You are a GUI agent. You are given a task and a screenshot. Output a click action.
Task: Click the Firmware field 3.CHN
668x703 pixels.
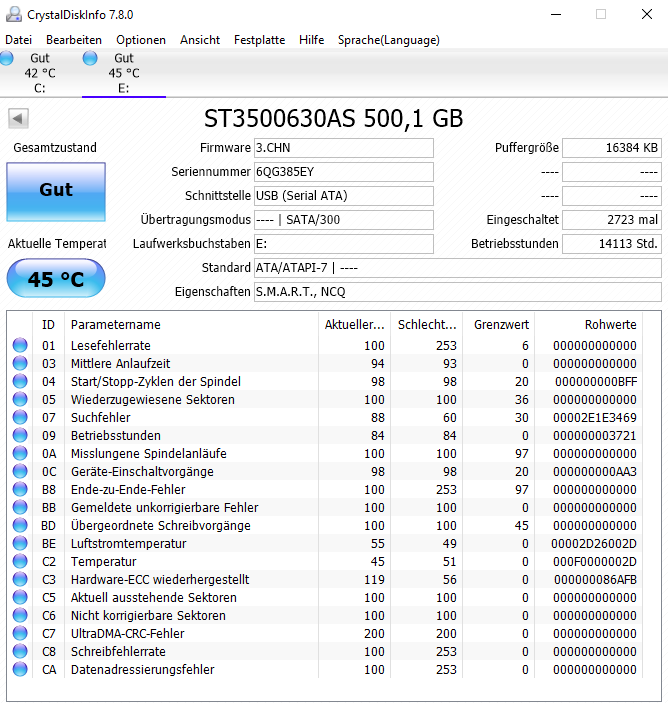point(344,148)
